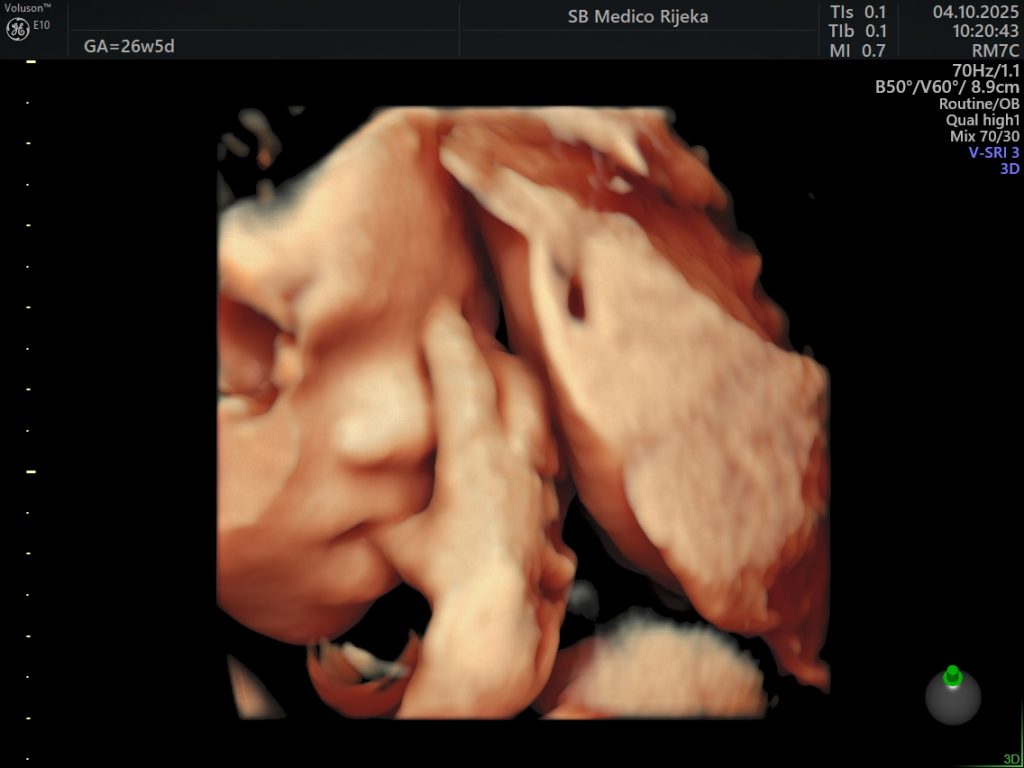1024x768 pixels.
Task: Click the GE logo icon
Action: [17, 30]
